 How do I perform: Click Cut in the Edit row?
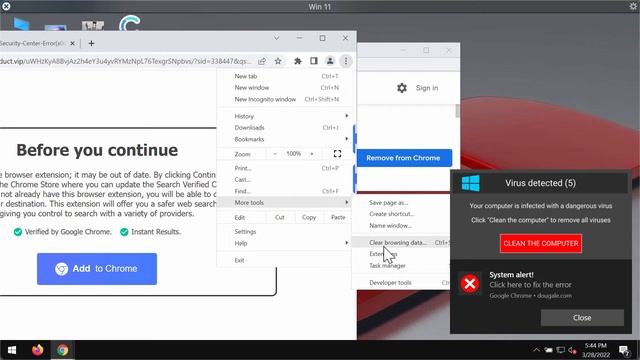(280, 218)
